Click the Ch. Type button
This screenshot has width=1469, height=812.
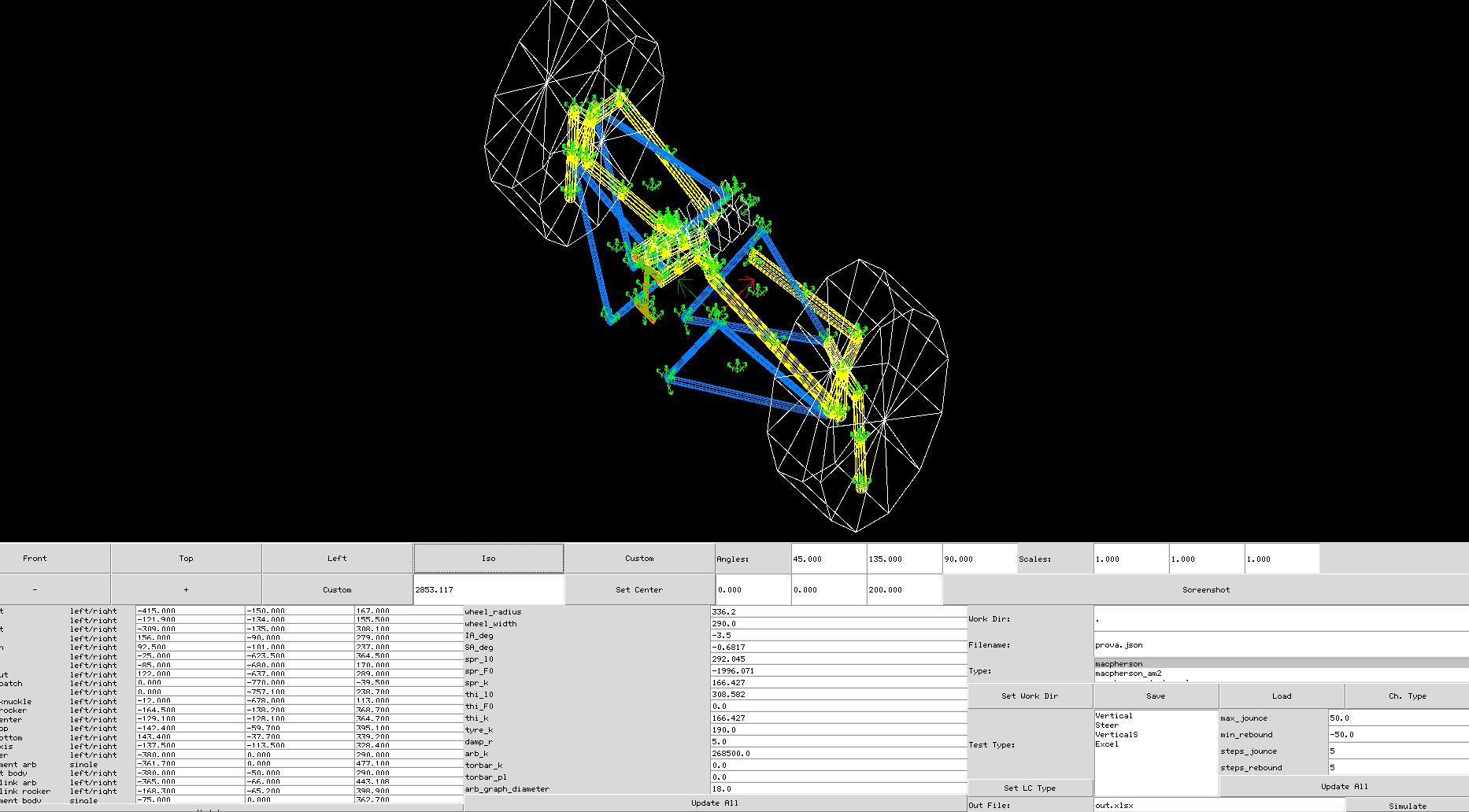coord(1408,696)
